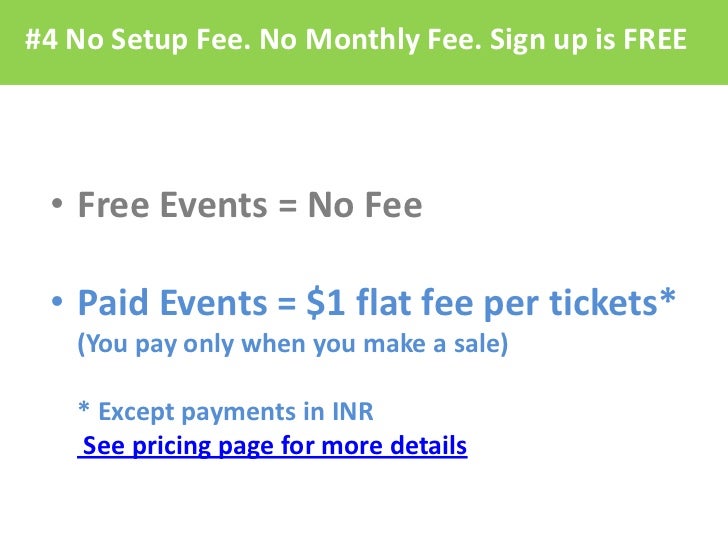
Task: Select the blue 'Paid Events' words
Action: (173, 303)
